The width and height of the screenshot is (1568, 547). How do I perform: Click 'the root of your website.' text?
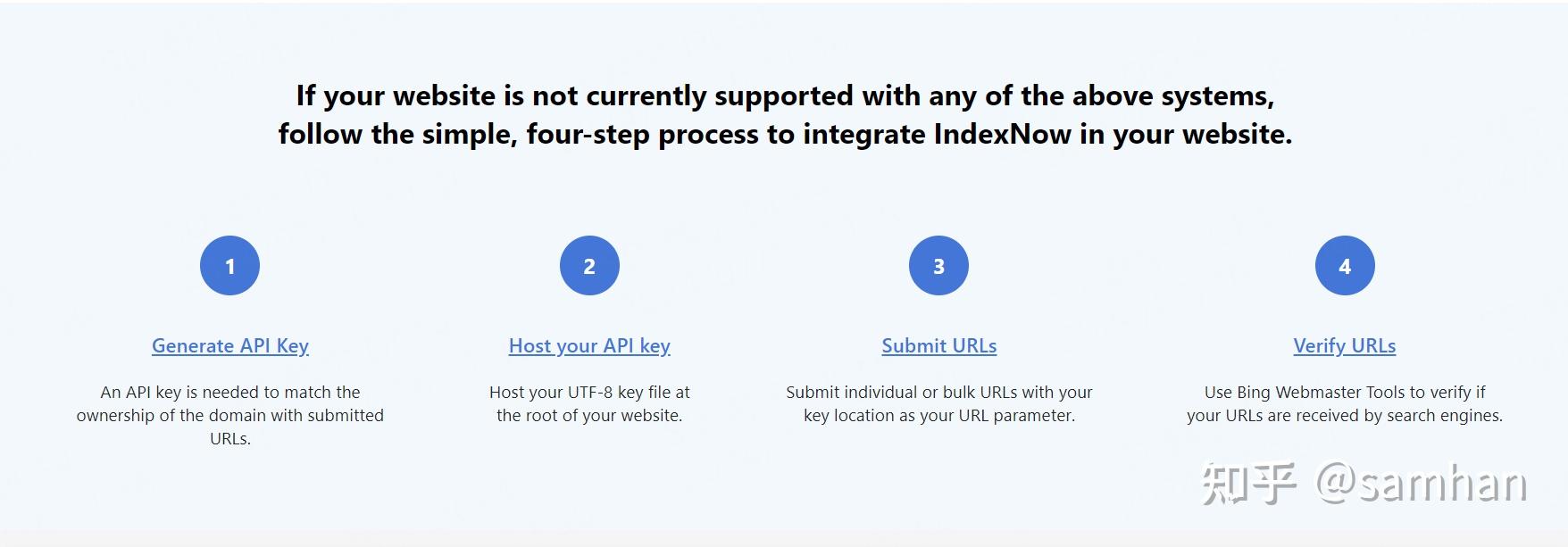click(589, 416)
